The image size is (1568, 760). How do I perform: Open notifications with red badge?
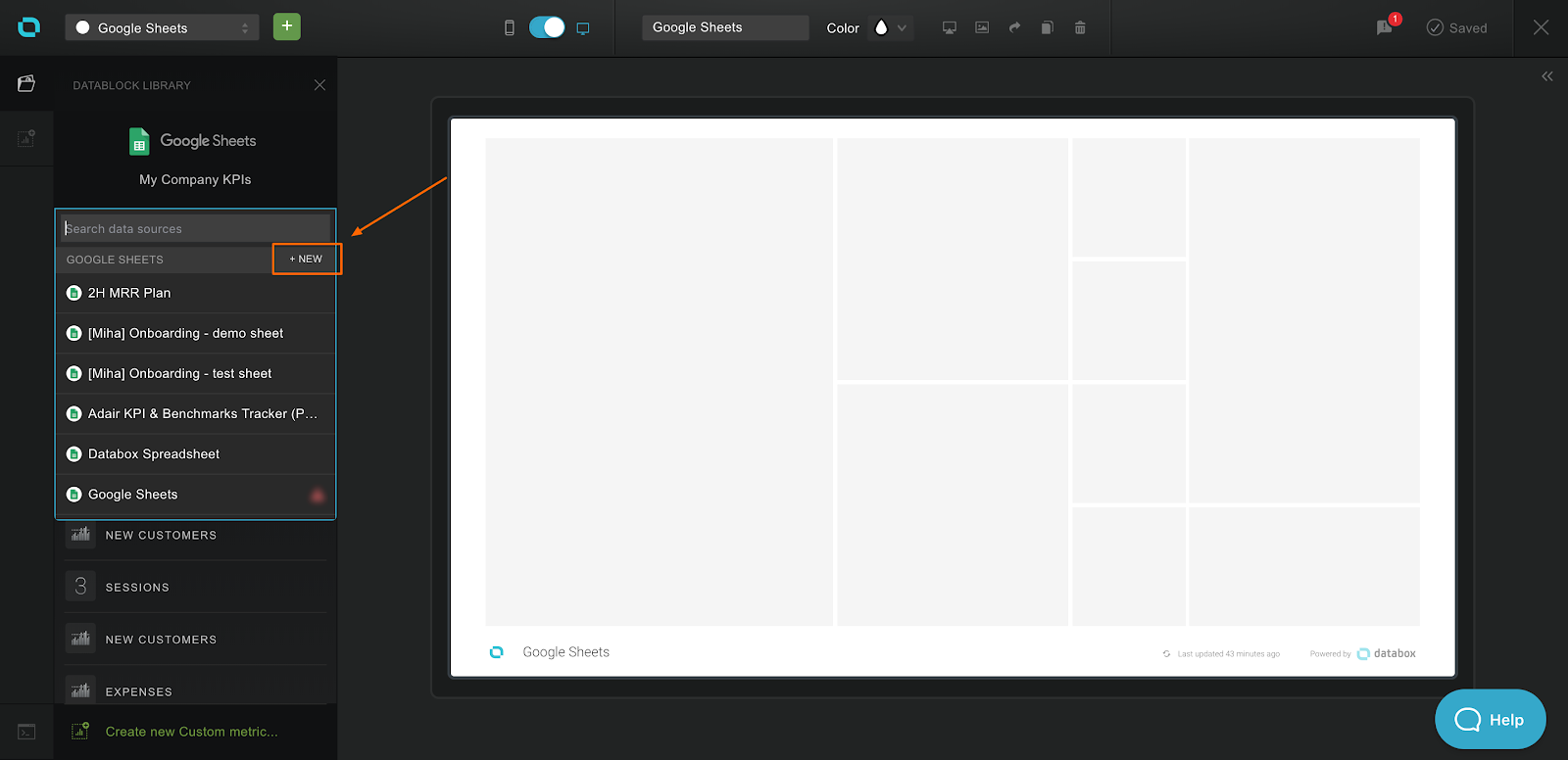1385,27
